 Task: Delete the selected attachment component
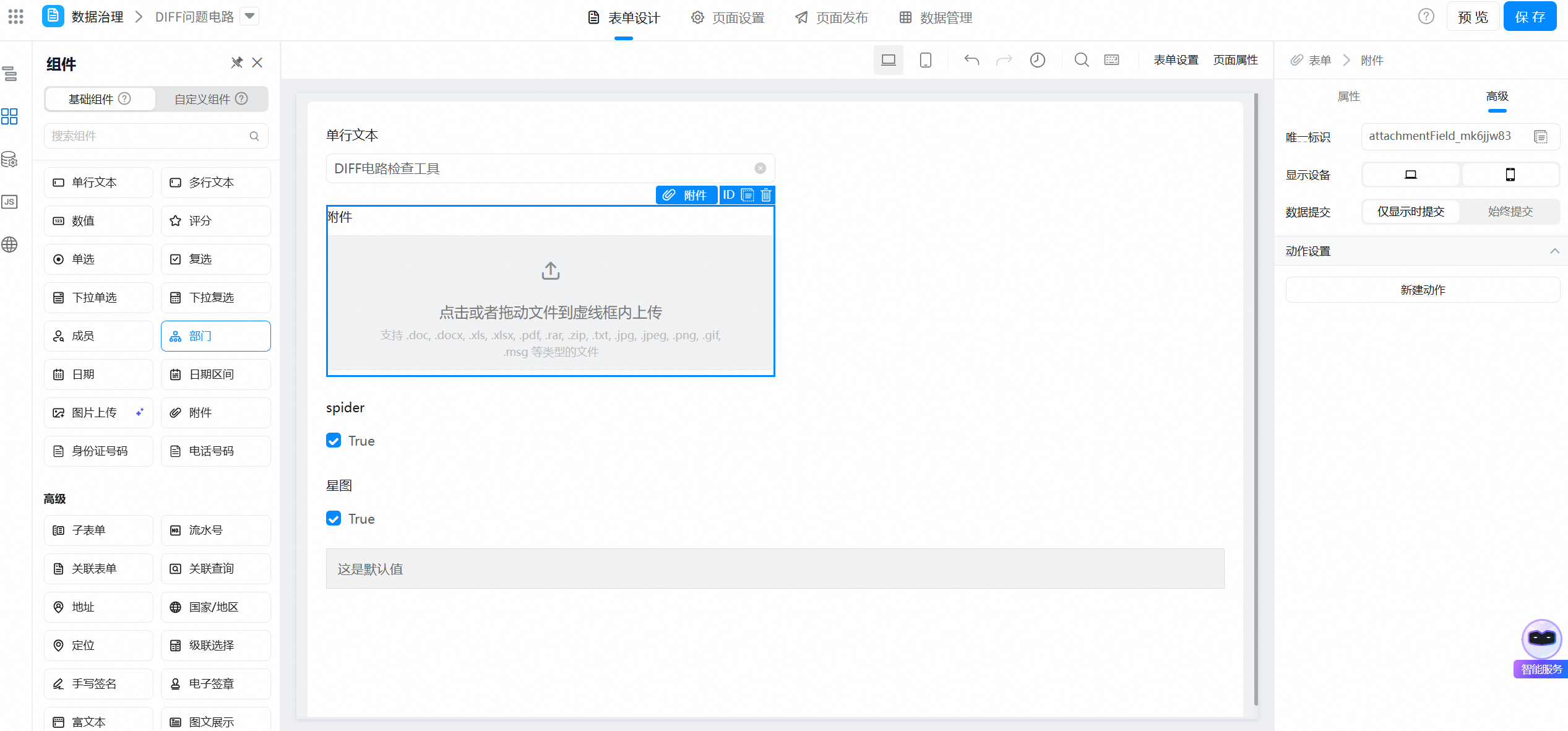tap(766, 195)
